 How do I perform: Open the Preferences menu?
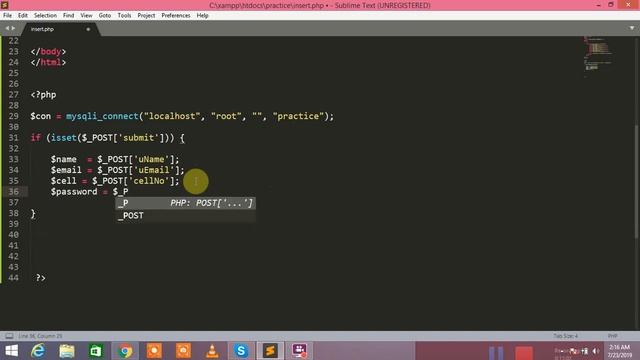pos(176,16)
